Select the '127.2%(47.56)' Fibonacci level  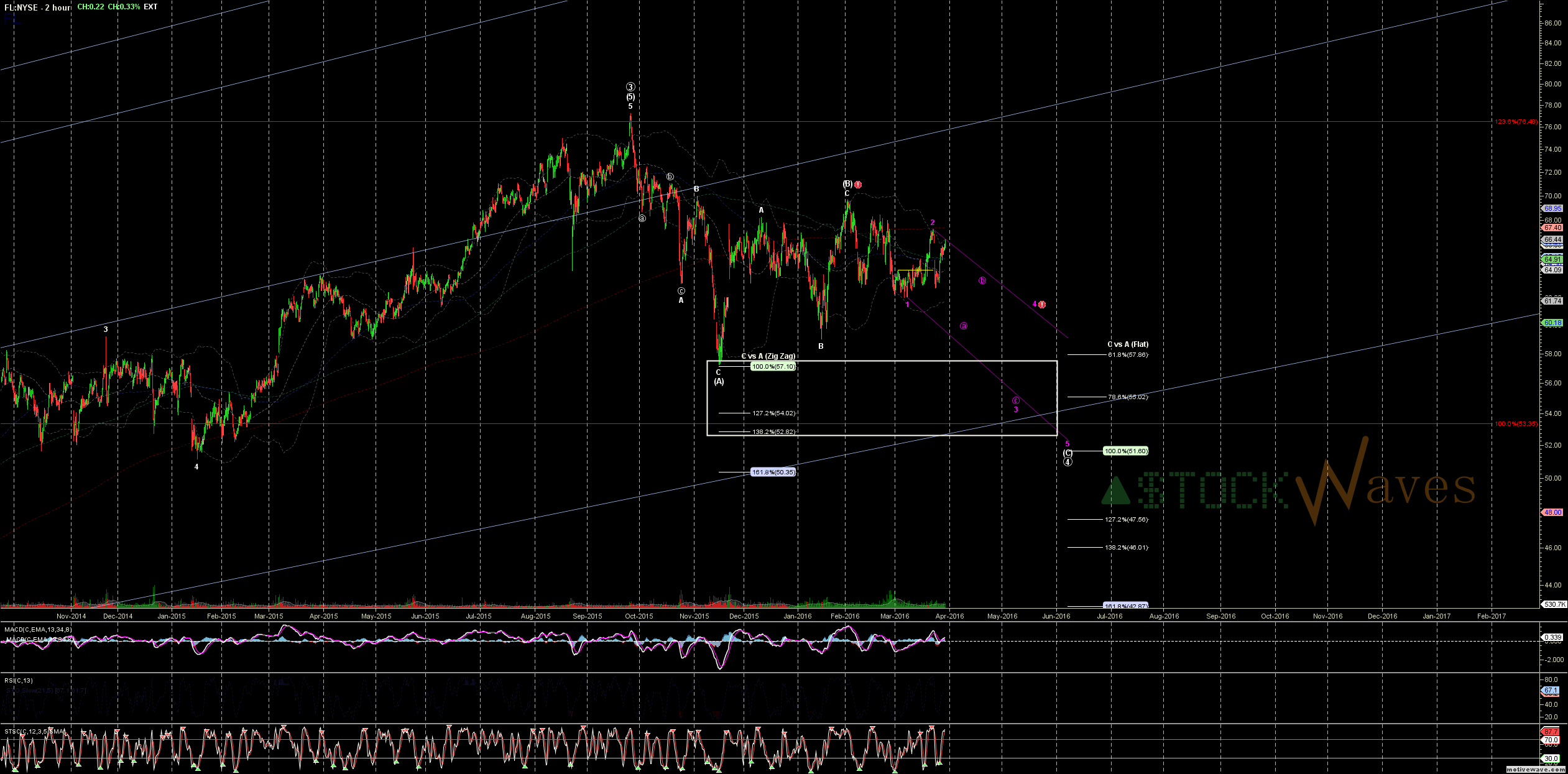(1127, 520)
